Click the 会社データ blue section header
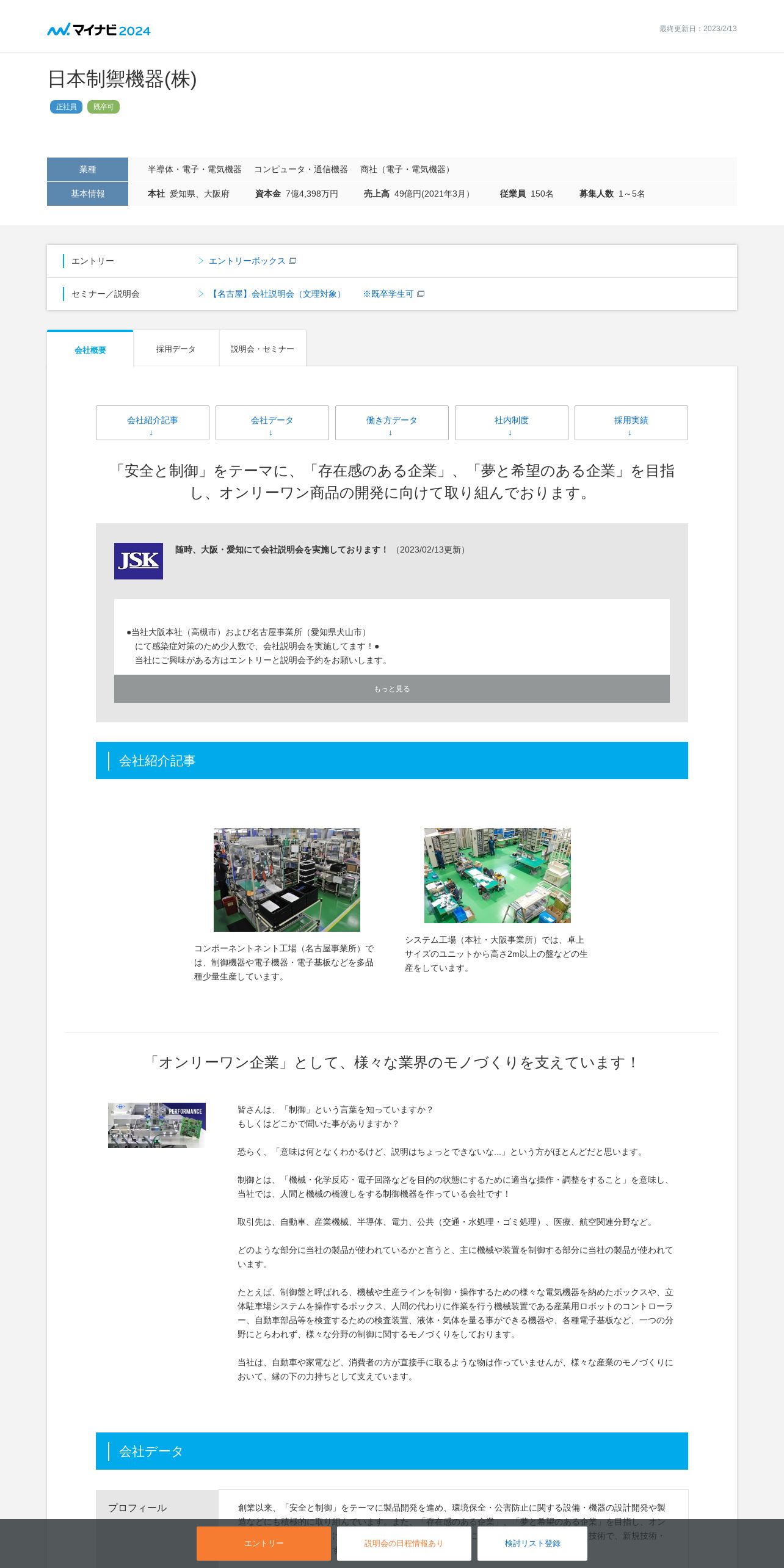The width and height of the screenshot is (784, 1568). tap(392, 1451)
